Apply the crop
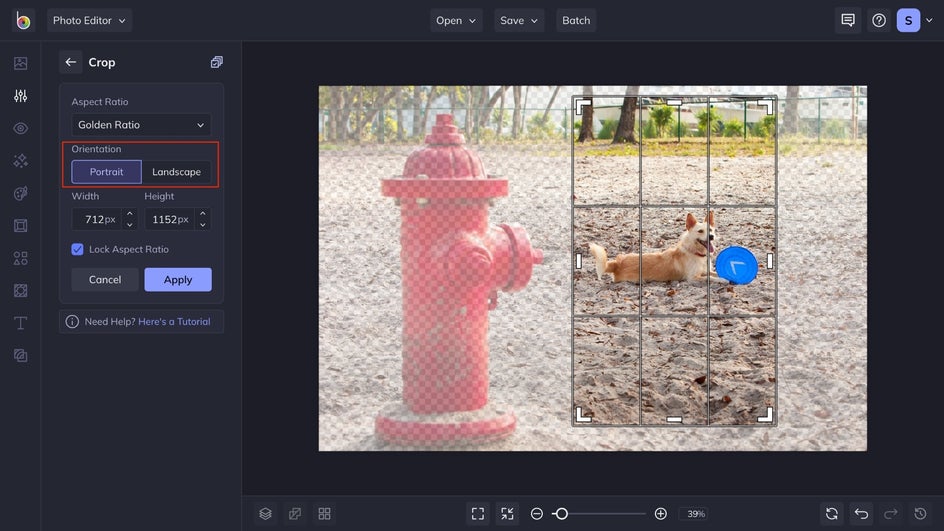The width and height of the screenshot is (944, 531). (x=178, y=279)
